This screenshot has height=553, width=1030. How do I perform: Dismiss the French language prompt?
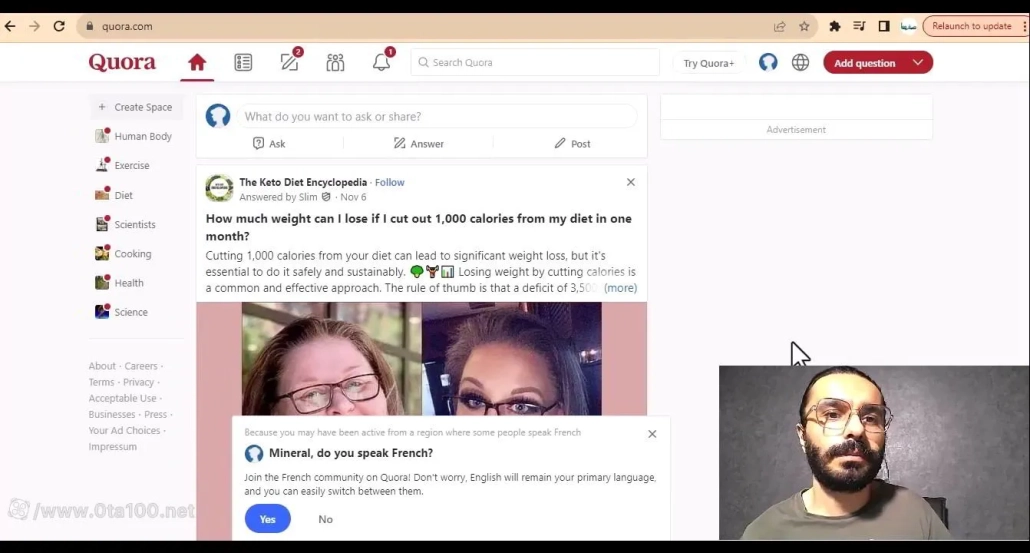(652, 434)
